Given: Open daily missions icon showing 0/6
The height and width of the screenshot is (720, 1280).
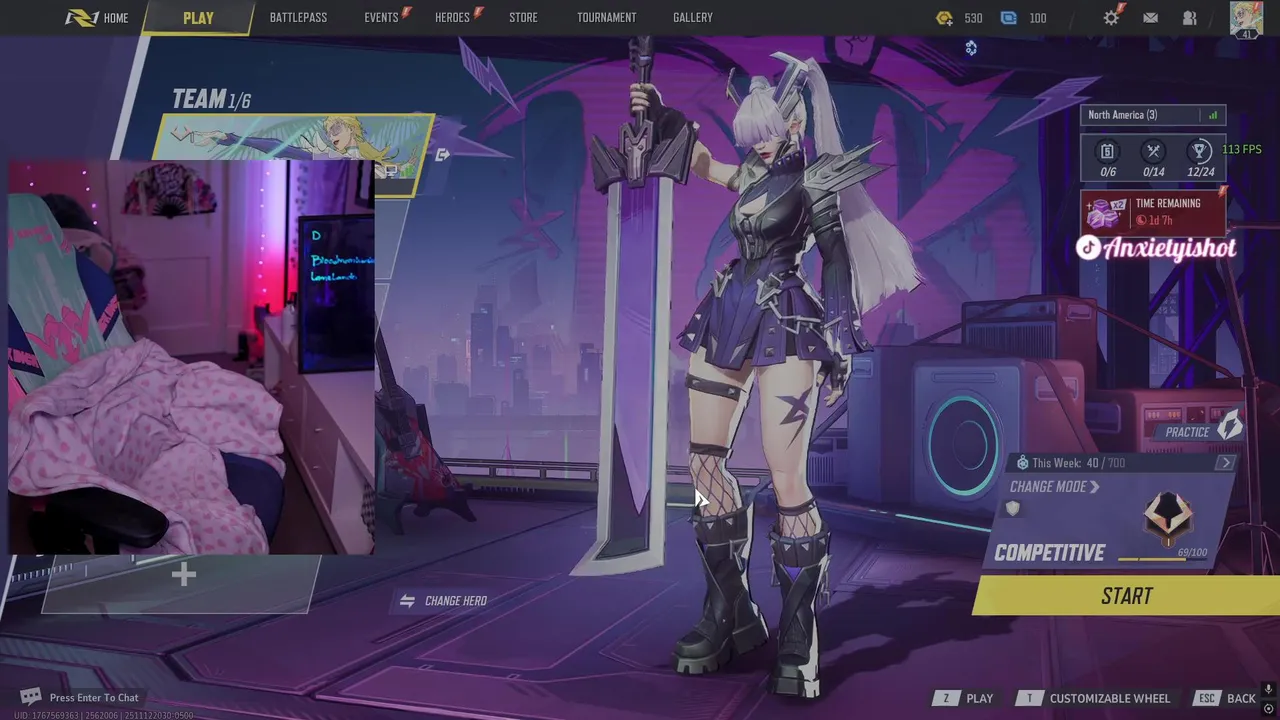Looking at the screenshot, I should pos(1107,151).
